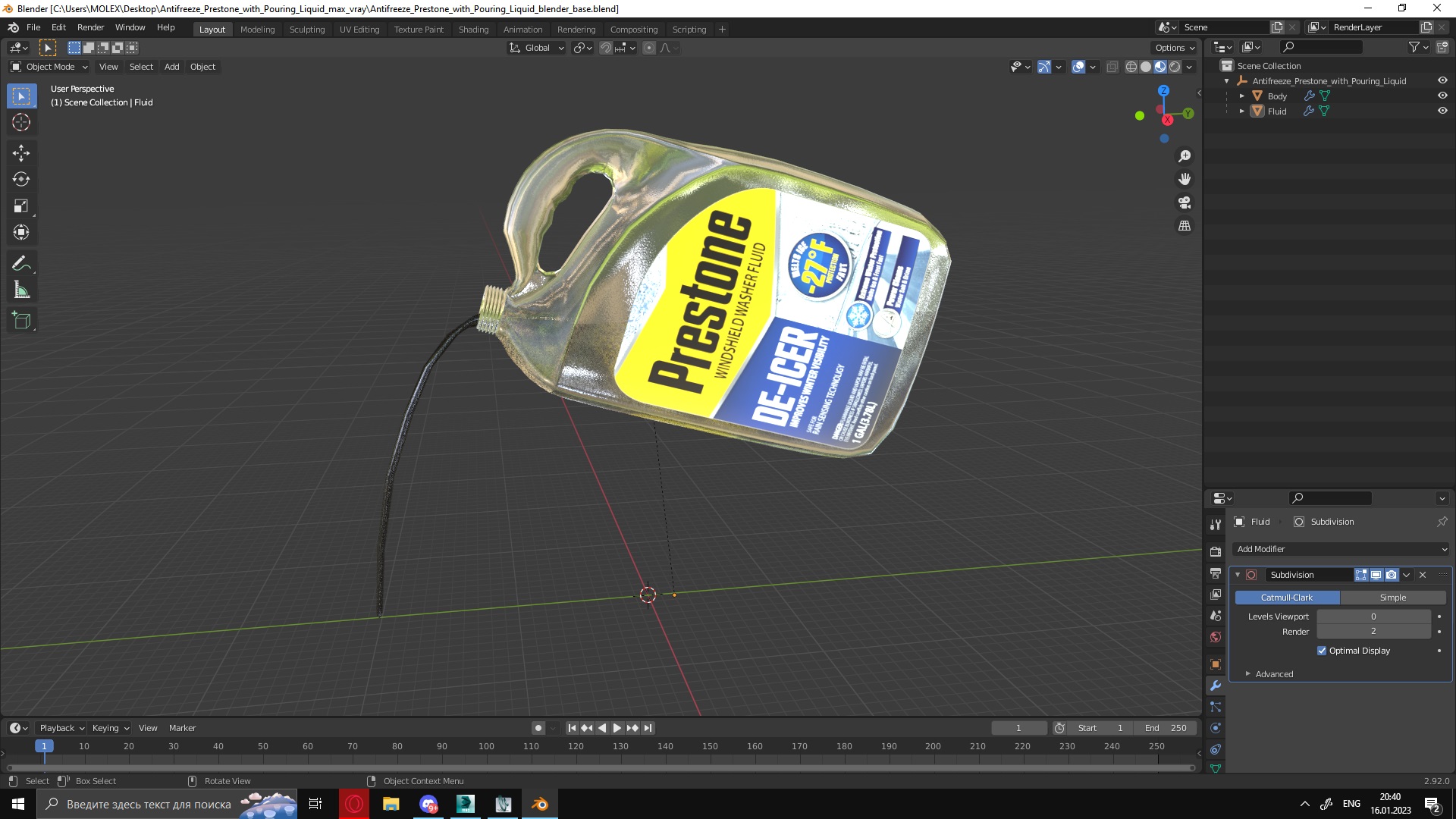The width and height of the screenshot is (1456, 819).
Task: Click the Levels Viewport value field
Action: pos(1373,617)
